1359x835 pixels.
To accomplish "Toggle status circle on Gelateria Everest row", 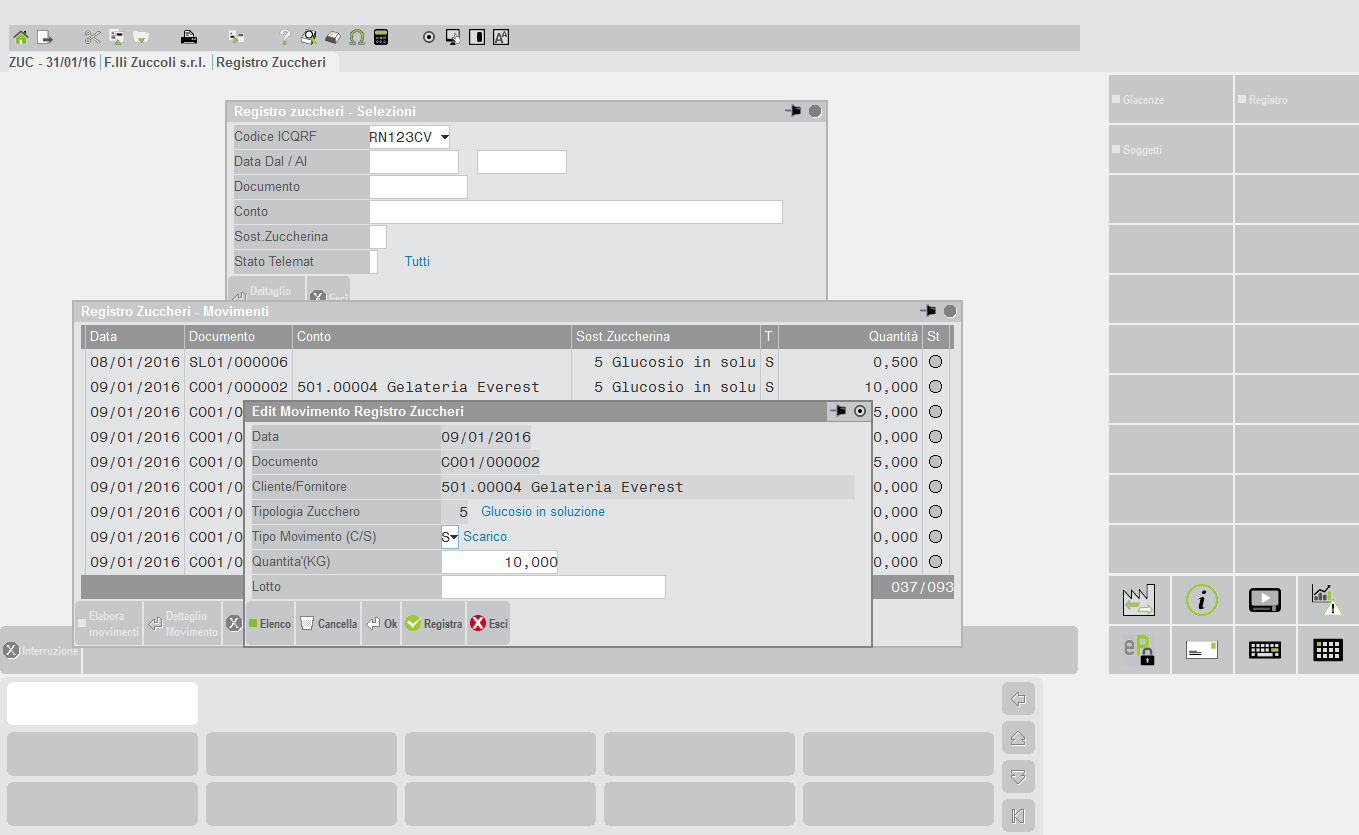I will pos(936,387).
